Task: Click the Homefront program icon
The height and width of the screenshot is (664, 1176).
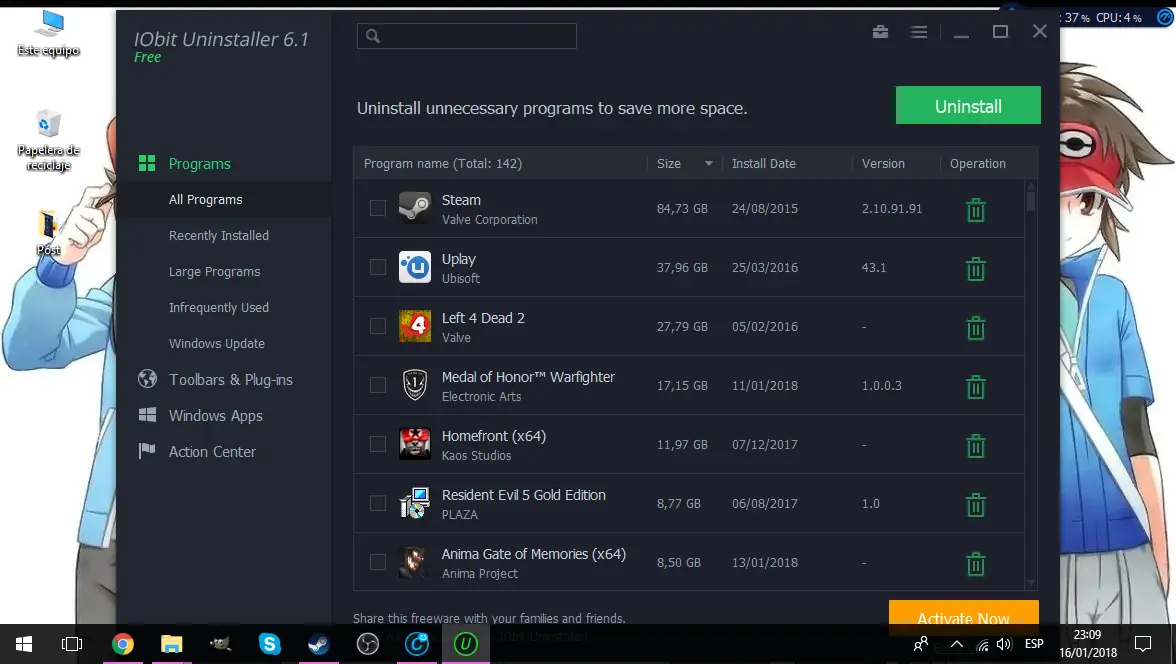Action: pos(415,444)
